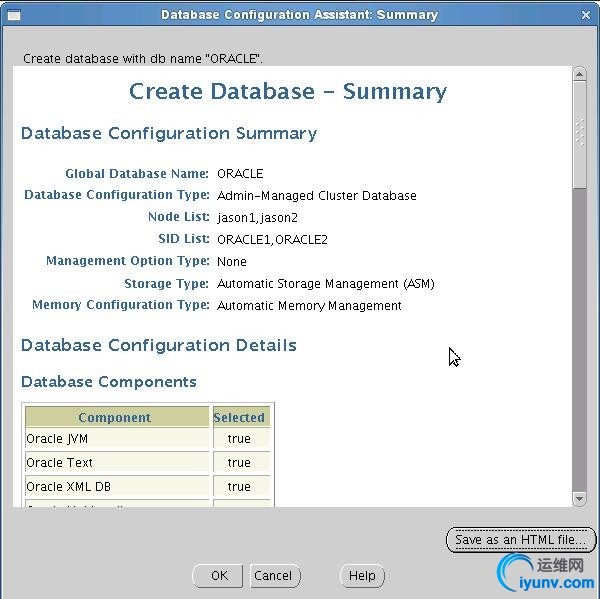Click the vertical scrollbar thumb
The width and height of the screenshot is (600, 599).
(579, 134)
